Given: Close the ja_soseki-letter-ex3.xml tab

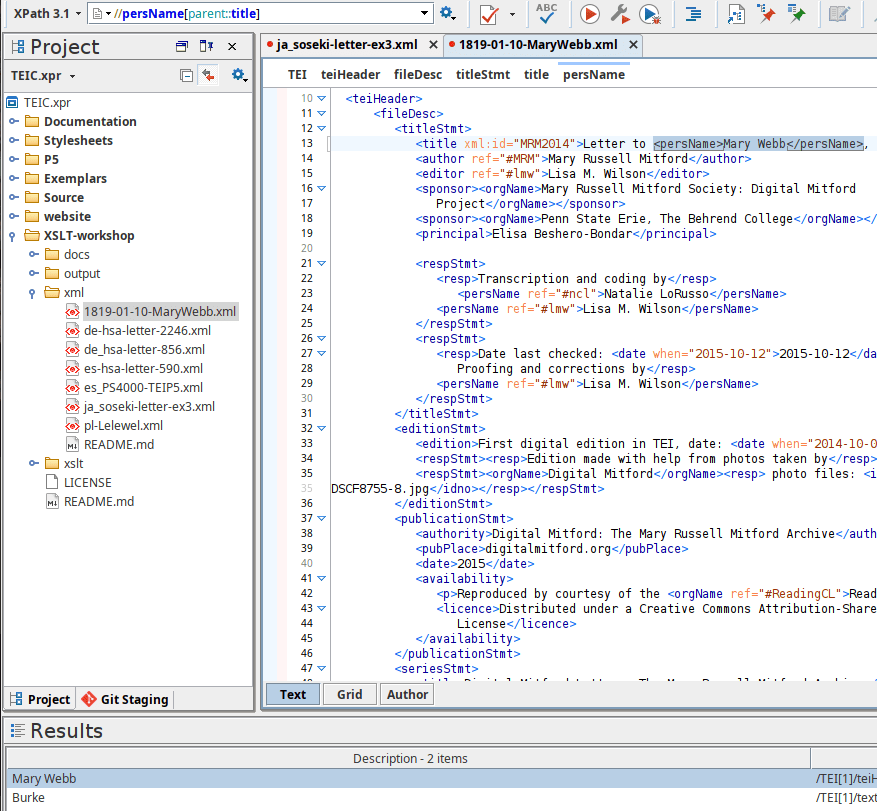Looking at the screenshot, I should point(433,45).
